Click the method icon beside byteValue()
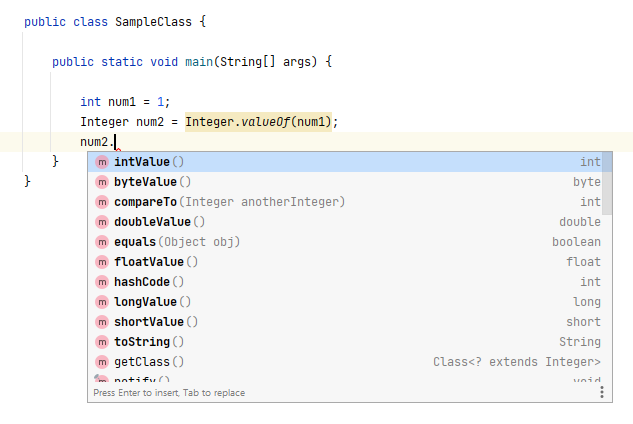Screen dimensions: 633x424 coord(102,182)
